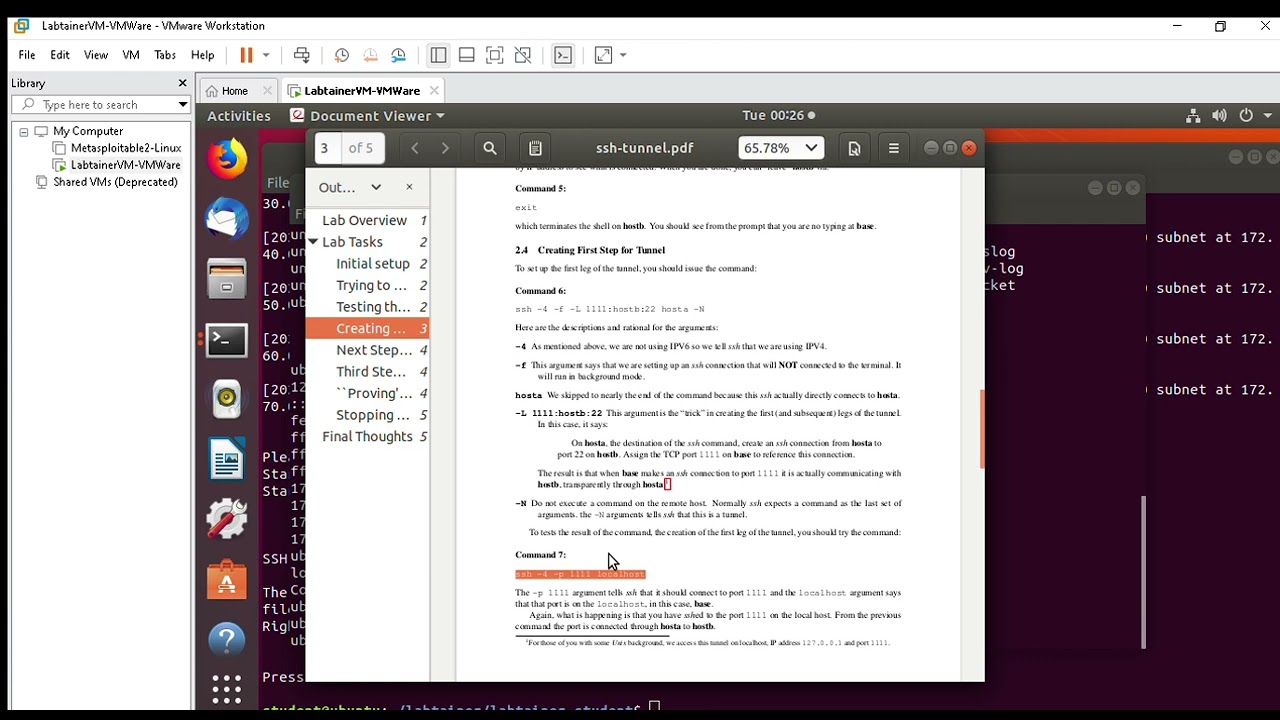
Task: Show applications grid in the dock
Action: click(227, 689)
